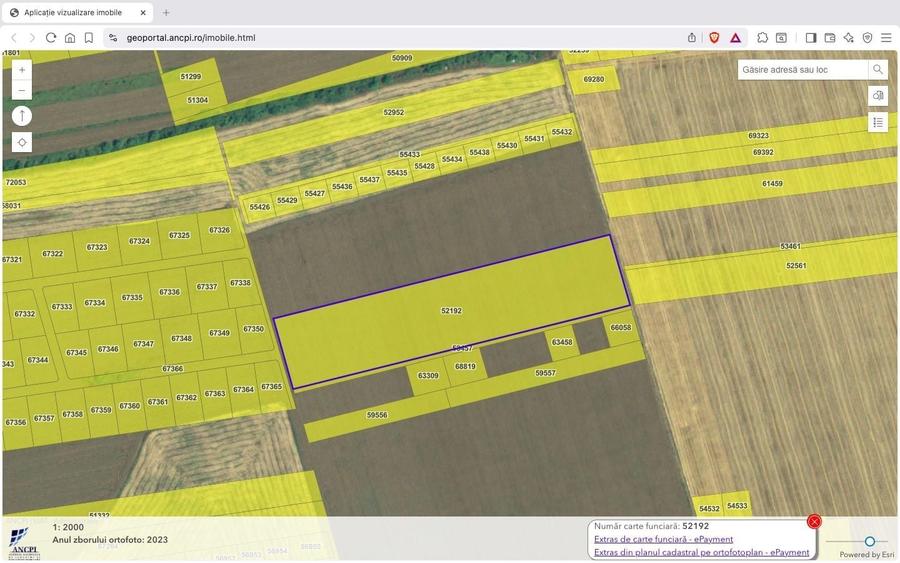The height and width of the screenshot is (563, 900).
Task: Open Extras de carte funciară - ePayment link
Action: click(x=663, y=539)
